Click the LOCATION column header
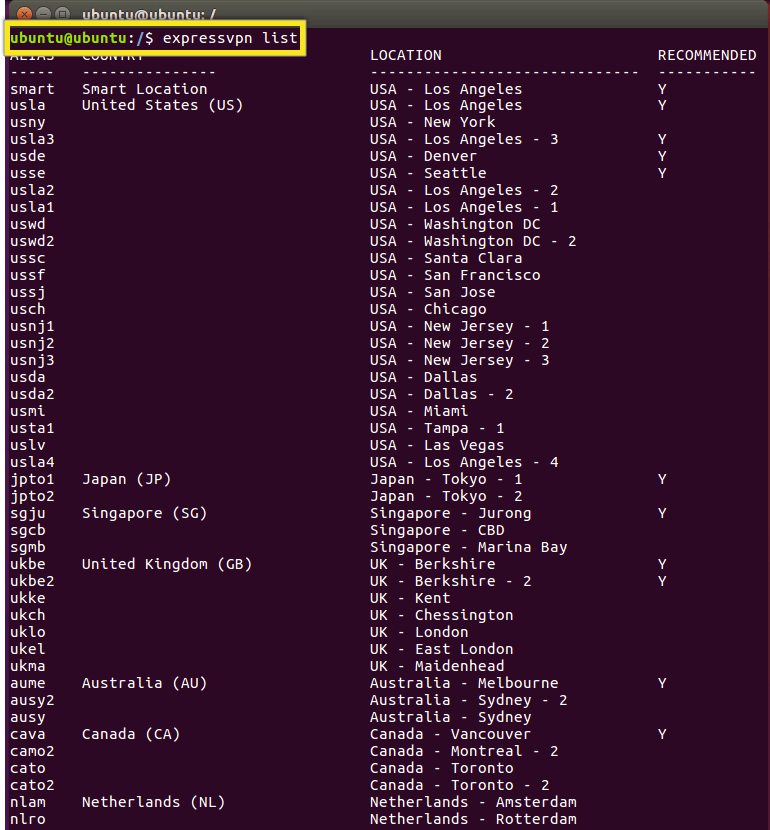 (x=405, y=55)
